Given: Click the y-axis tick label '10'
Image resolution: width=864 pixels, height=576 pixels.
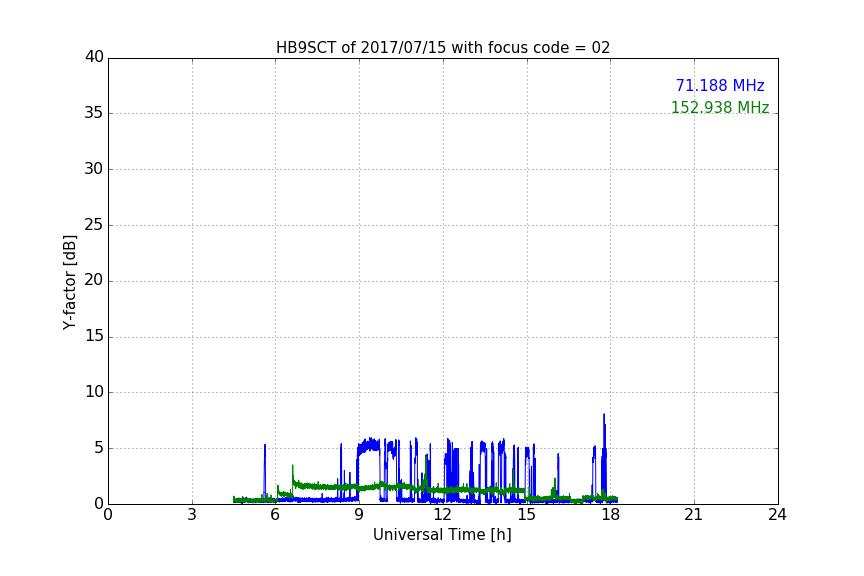Looking at the screenshot, I should 94,392.
